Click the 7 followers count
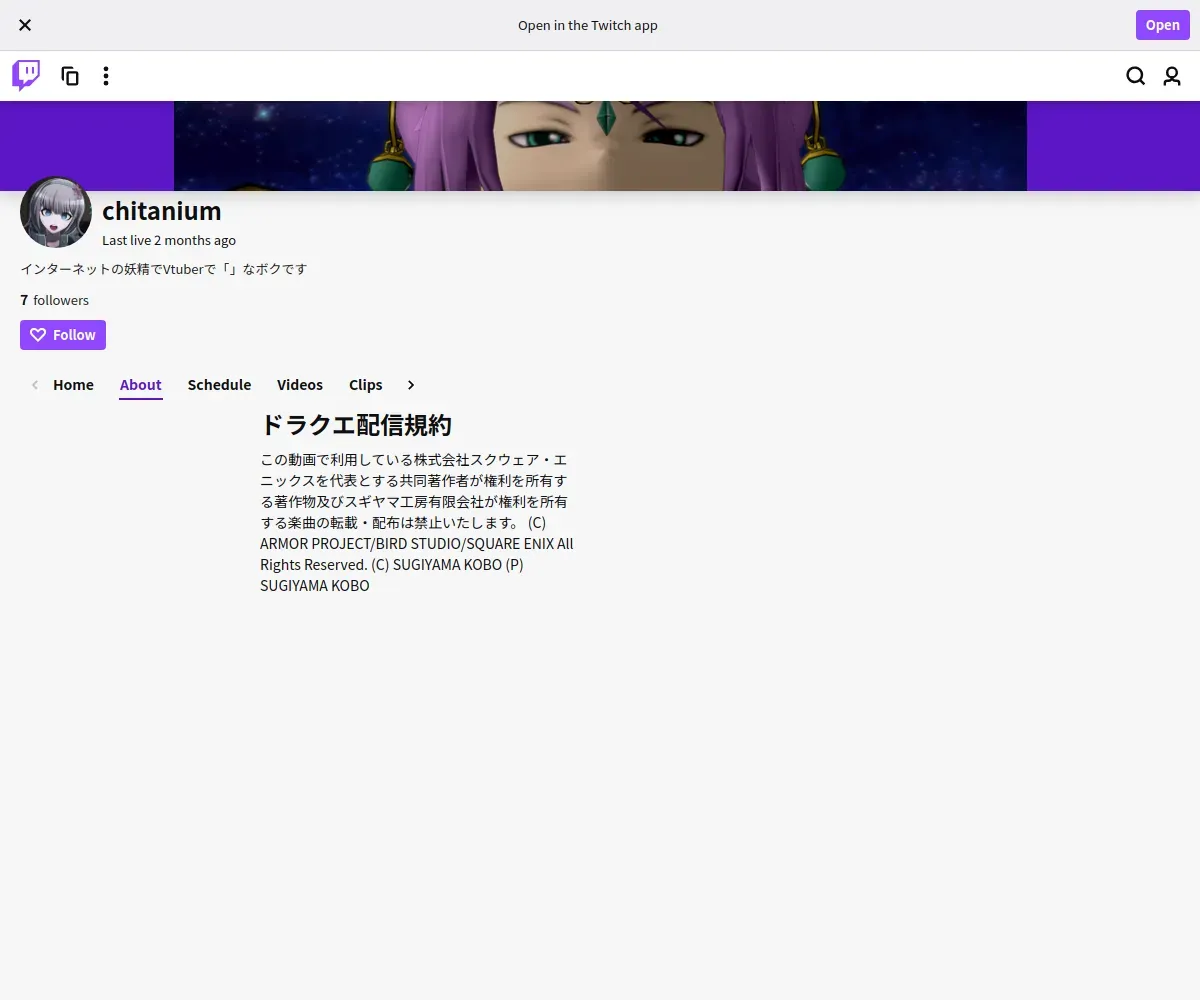This screenshot has width=1200, height=1000. point(55,300)
